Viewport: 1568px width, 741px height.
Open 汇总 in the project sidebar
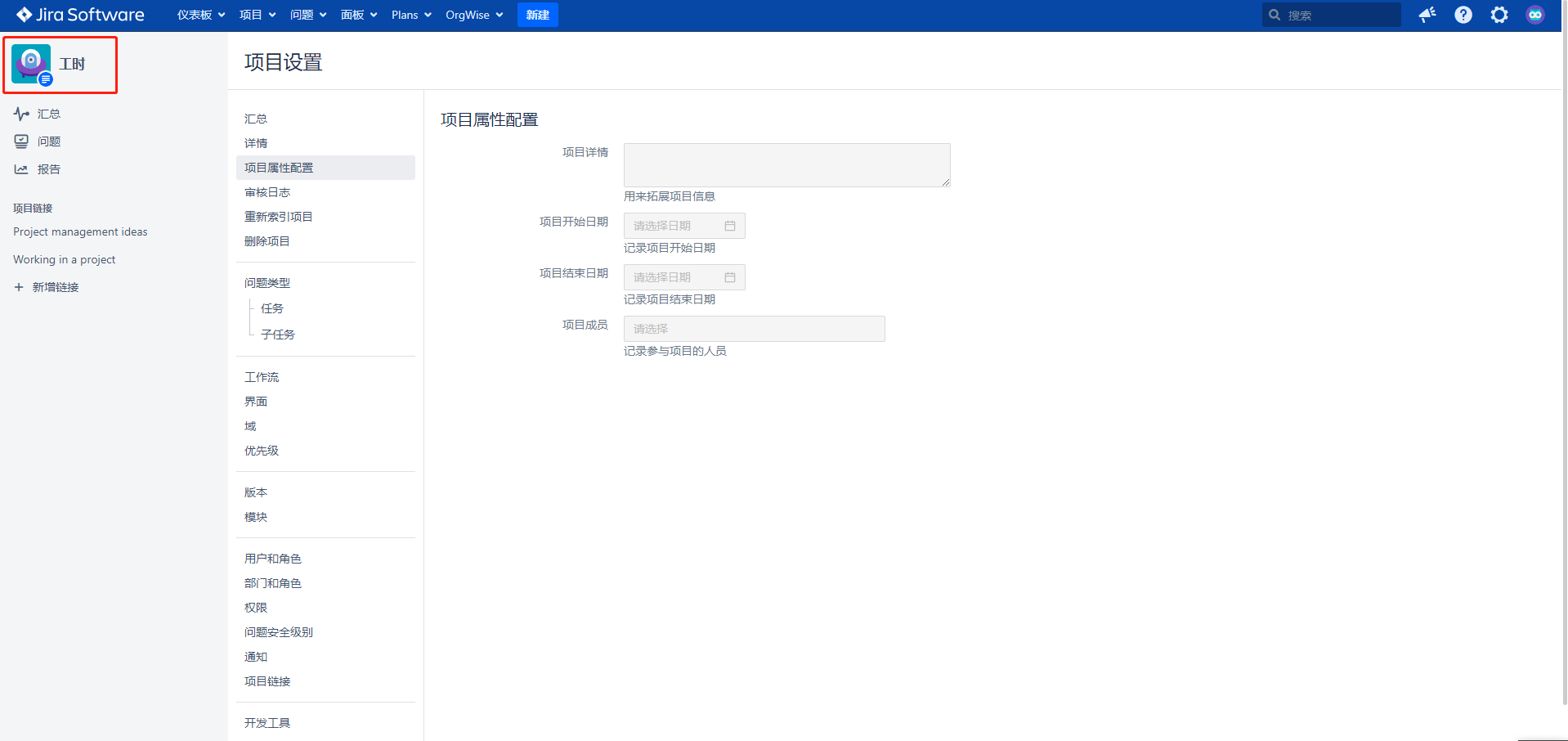click(x=48, y=114)
